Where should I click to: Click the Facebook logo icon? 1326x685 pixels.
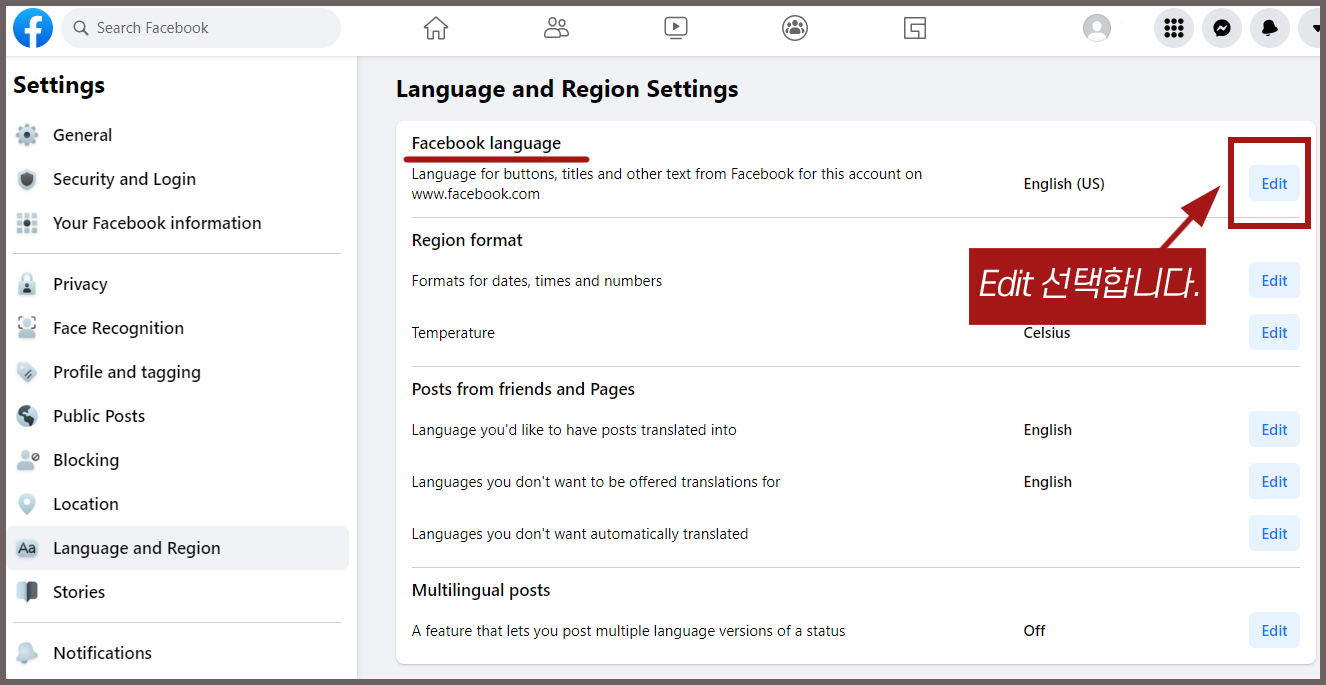[33, 28]
